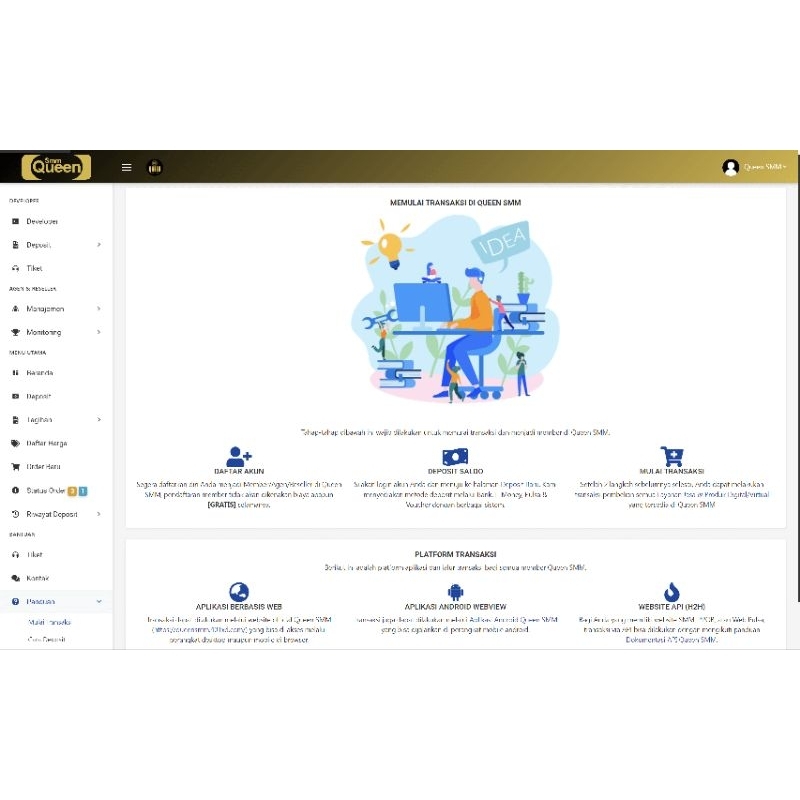
Task: Open the Daftar Harga page
Action: point(46,443)
